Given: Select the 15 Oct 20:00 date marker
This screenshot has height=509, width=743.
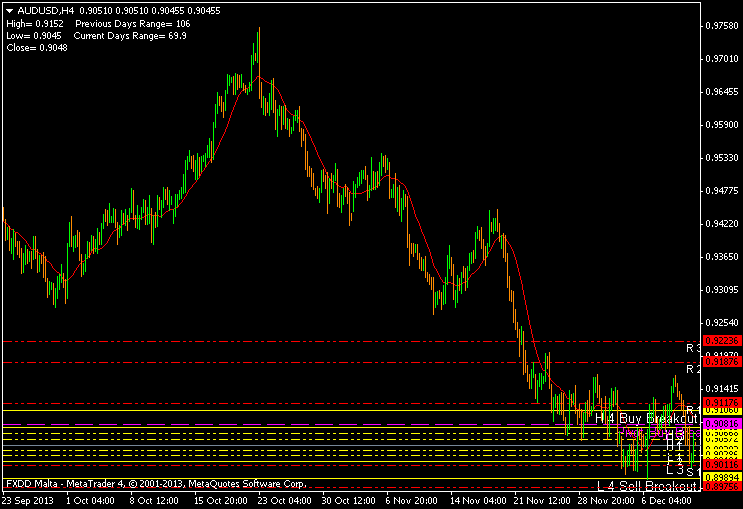Looking at the screenshot, I should [x=219, y=500].
